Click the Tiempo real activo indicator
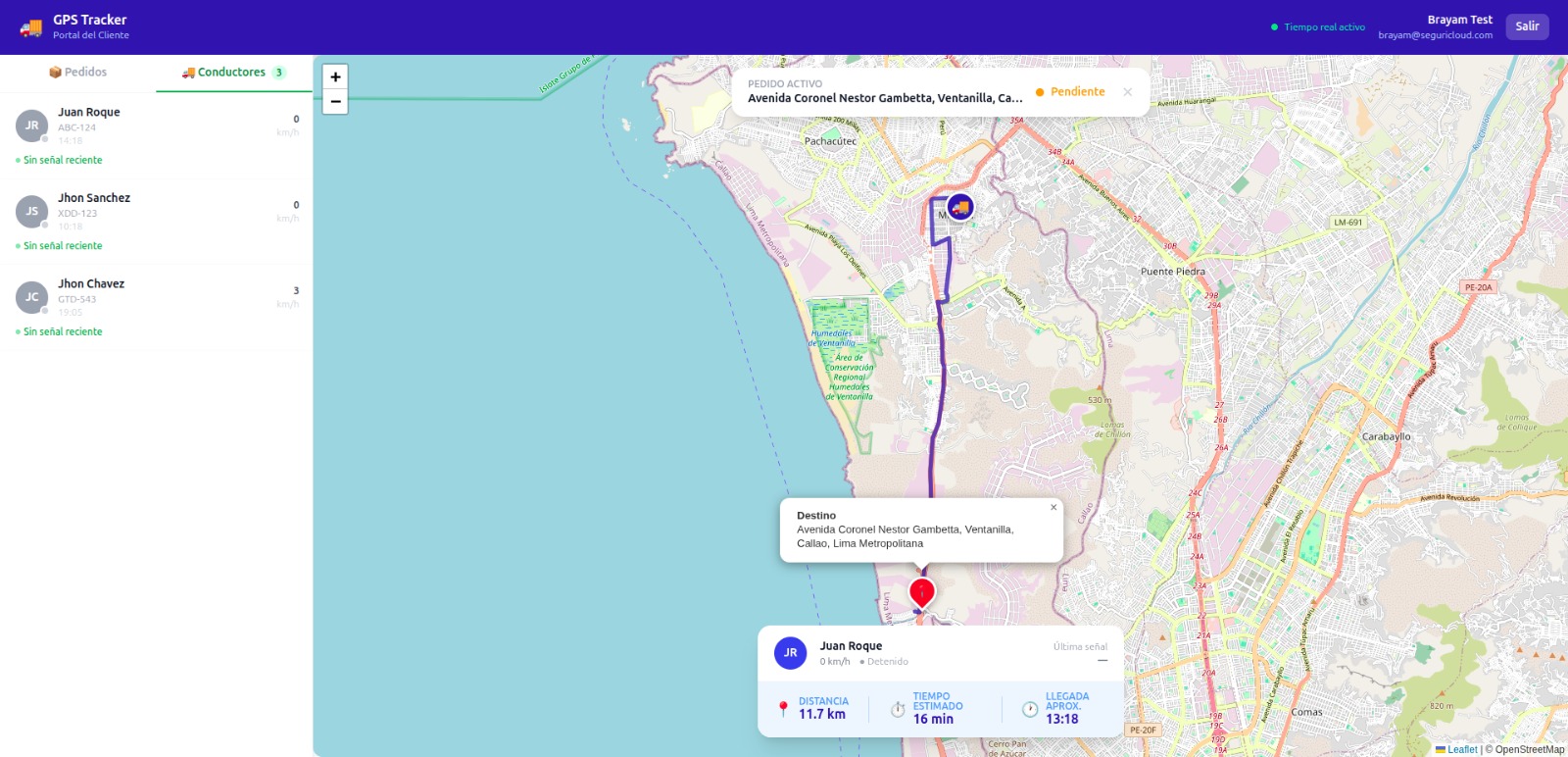 coord(1318,27)
